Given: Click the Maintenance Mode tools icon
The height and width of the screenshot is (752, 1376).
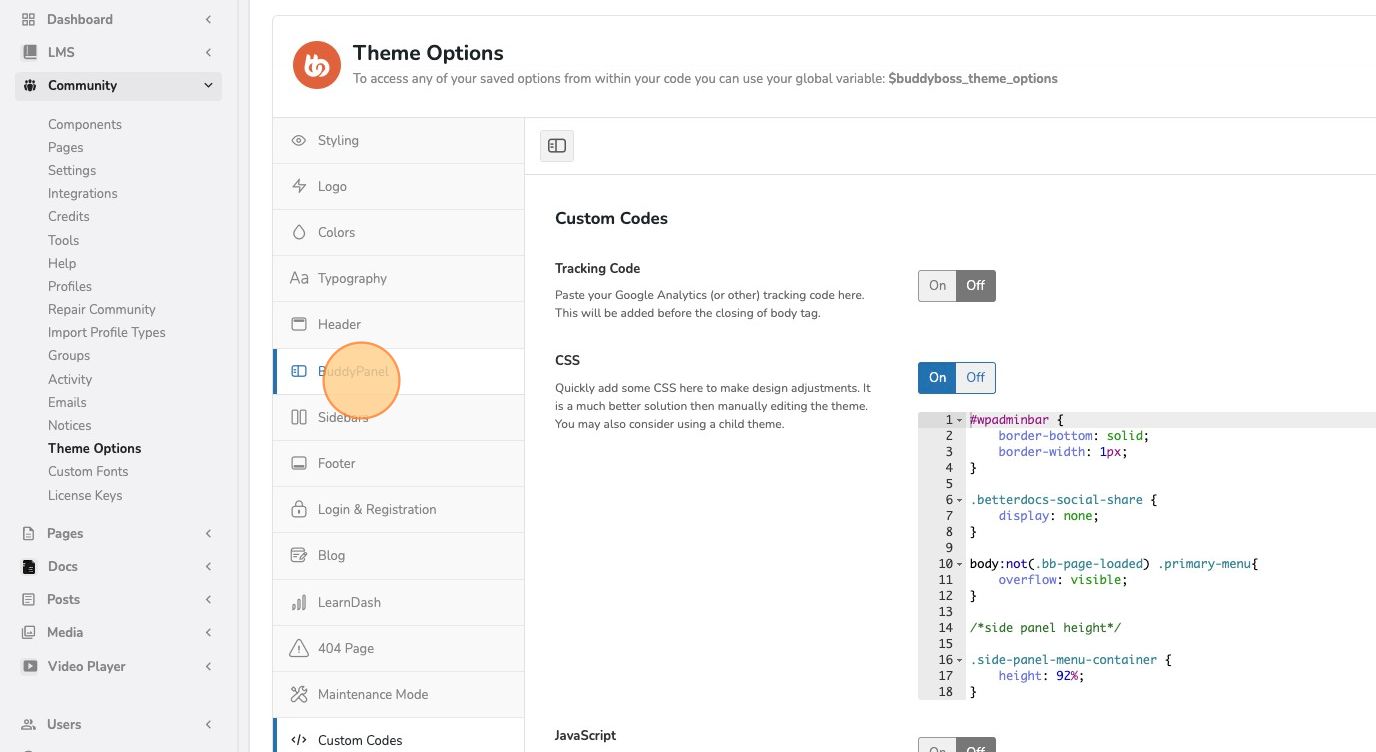Looking at the screenshot, I should [x=298, y=694].
